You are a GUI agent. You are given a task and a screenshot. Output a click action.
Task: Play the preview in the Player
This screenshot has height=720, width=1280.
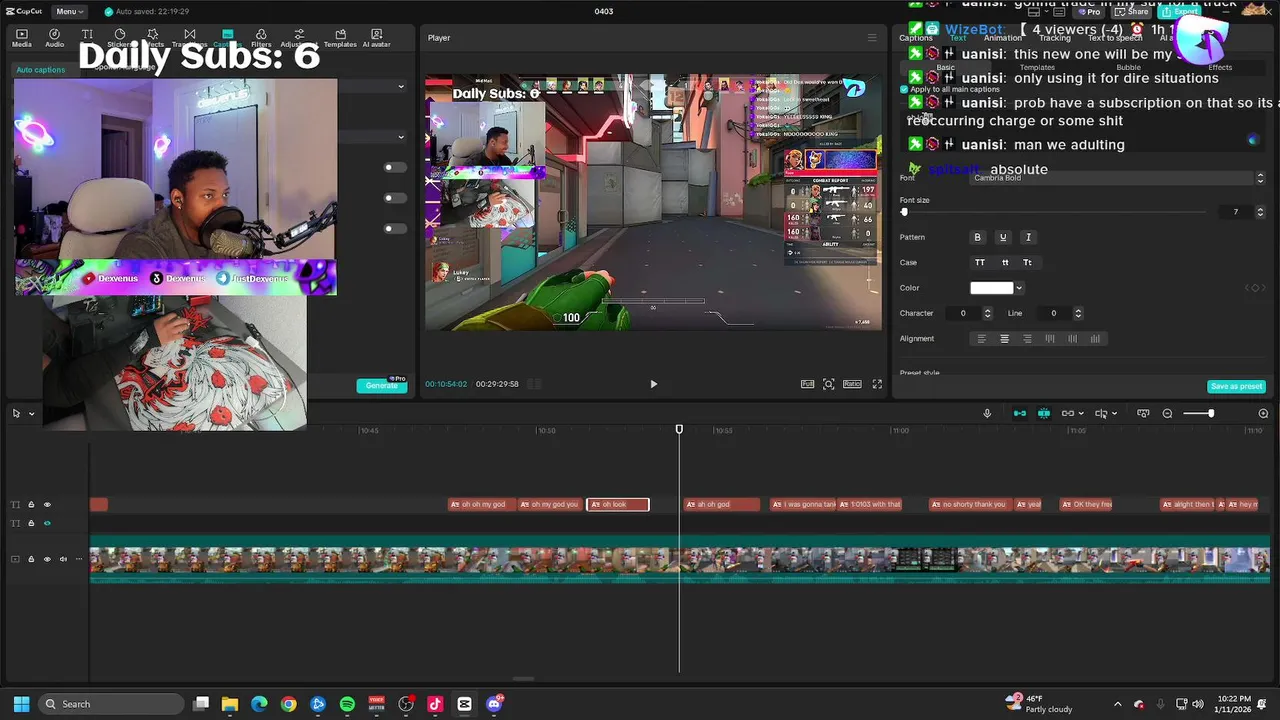[654, 384]
